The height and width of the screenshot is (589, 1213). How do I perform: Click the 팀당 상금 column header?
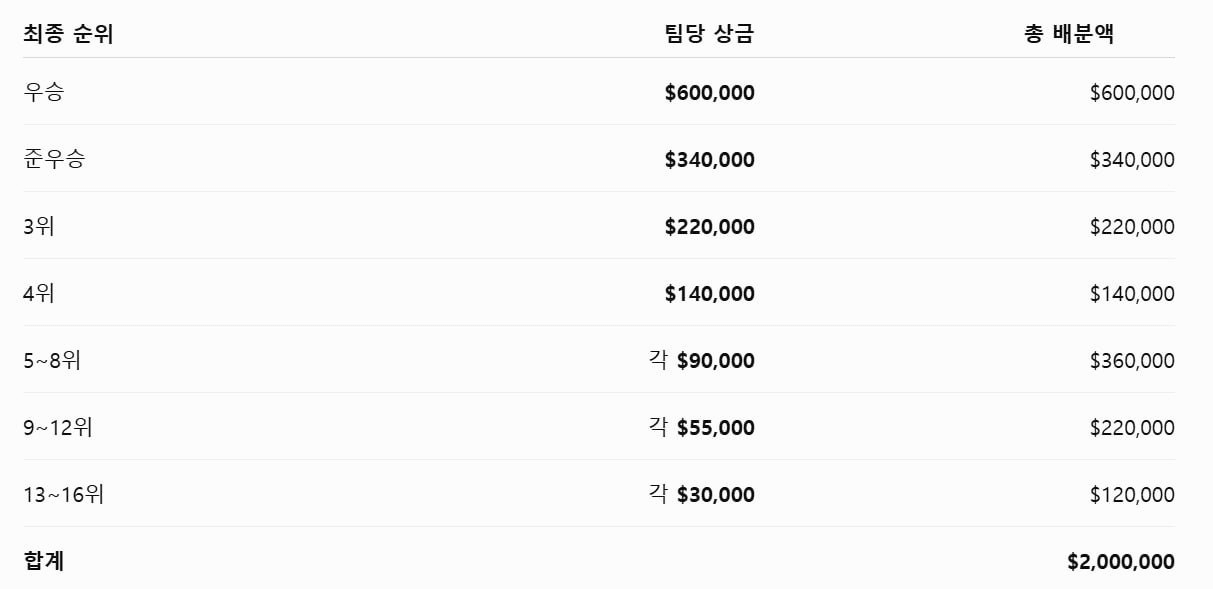pyautogui.click(x=709, y=34)
